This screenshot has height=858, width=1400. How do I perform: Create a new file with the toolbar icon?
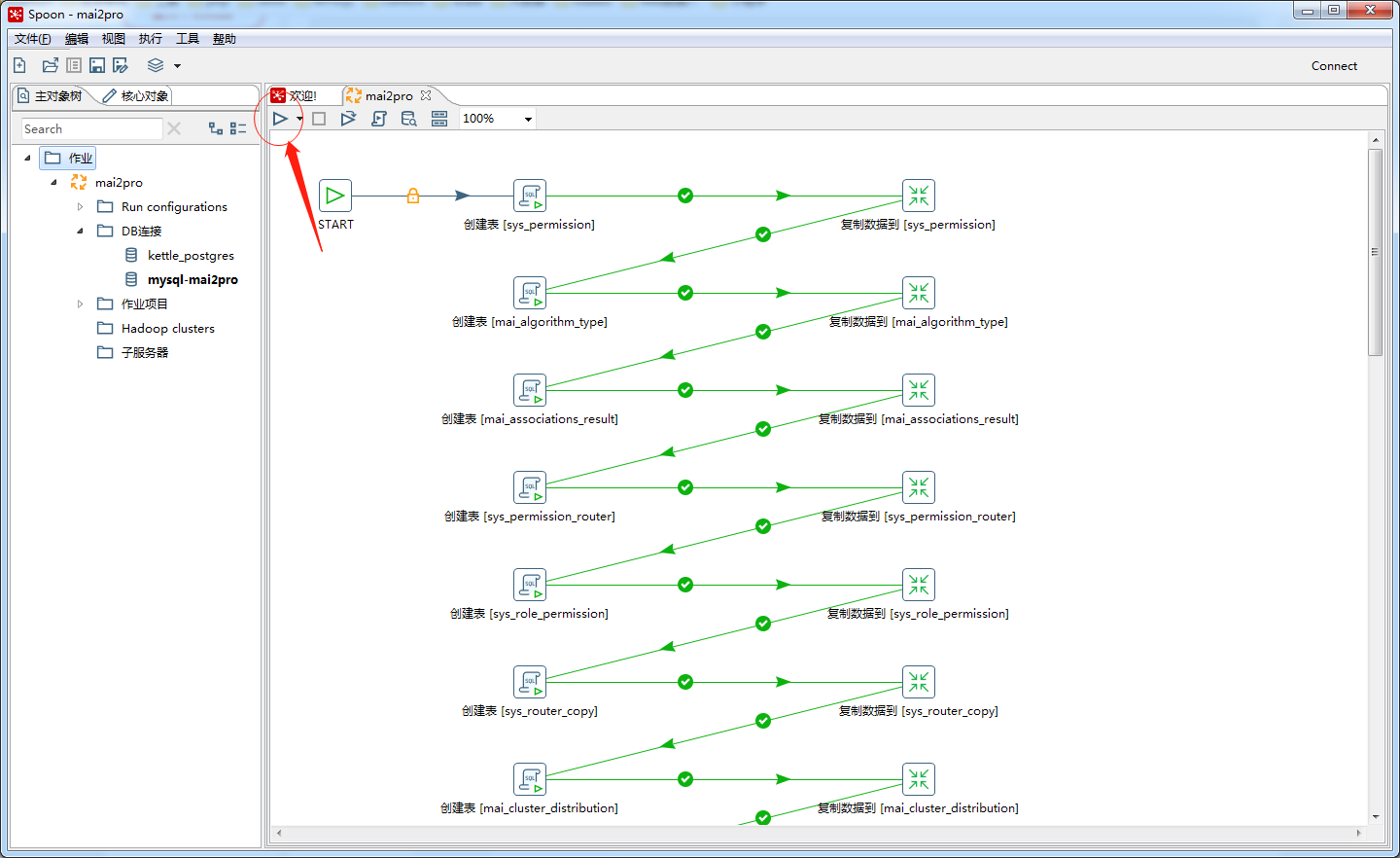tap(19, 64)
